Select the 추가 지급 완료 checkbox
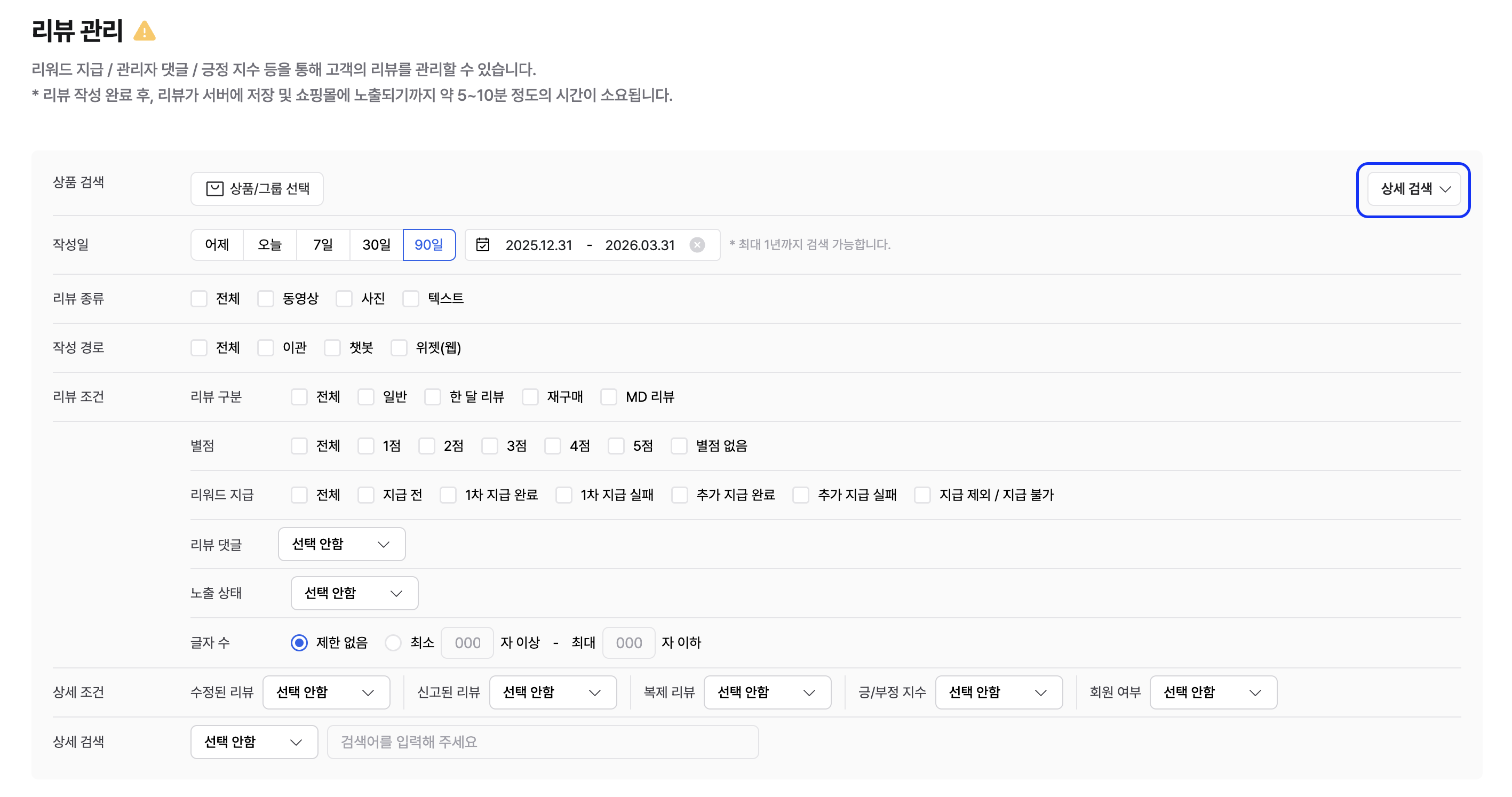 pos(680,496)
